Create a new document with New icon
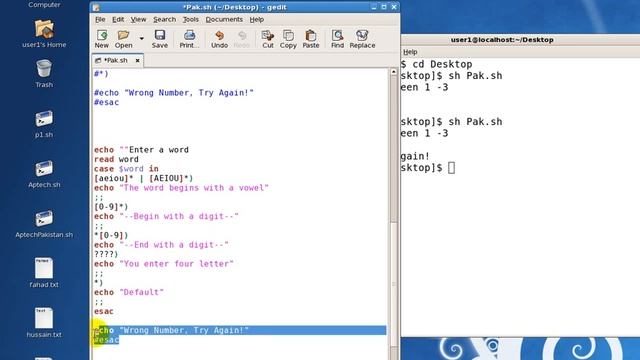This screenshot has height=360, width=640. [102, 39]
